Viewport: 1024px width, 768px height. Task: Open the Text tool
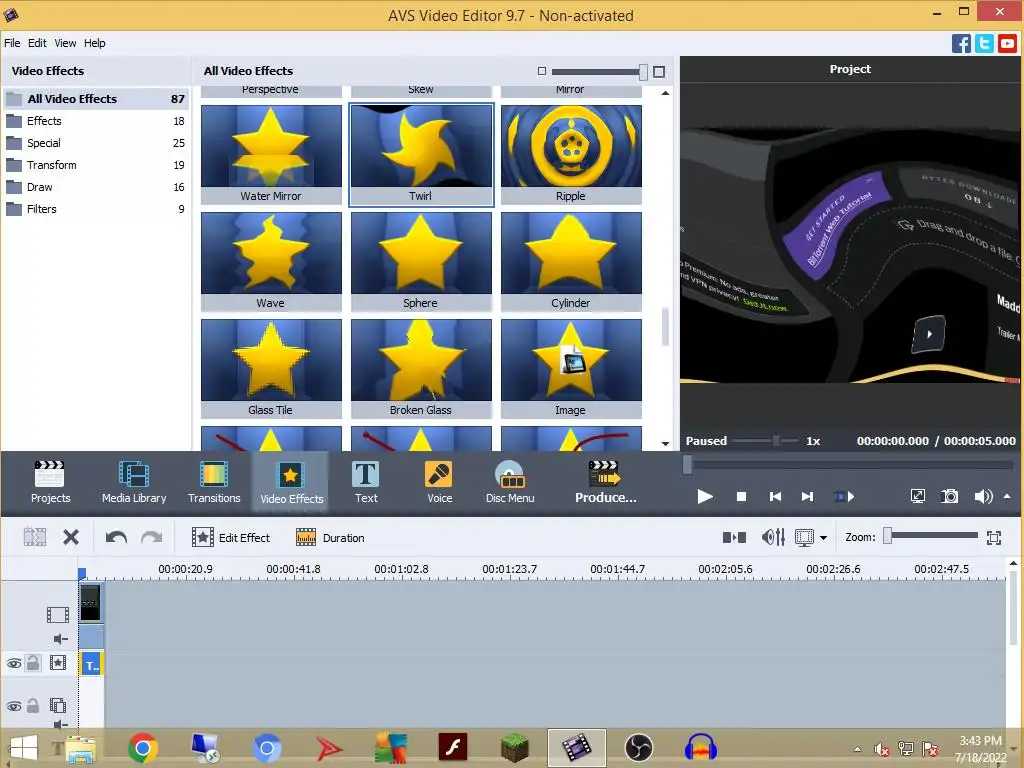click(x=366, y=482)
